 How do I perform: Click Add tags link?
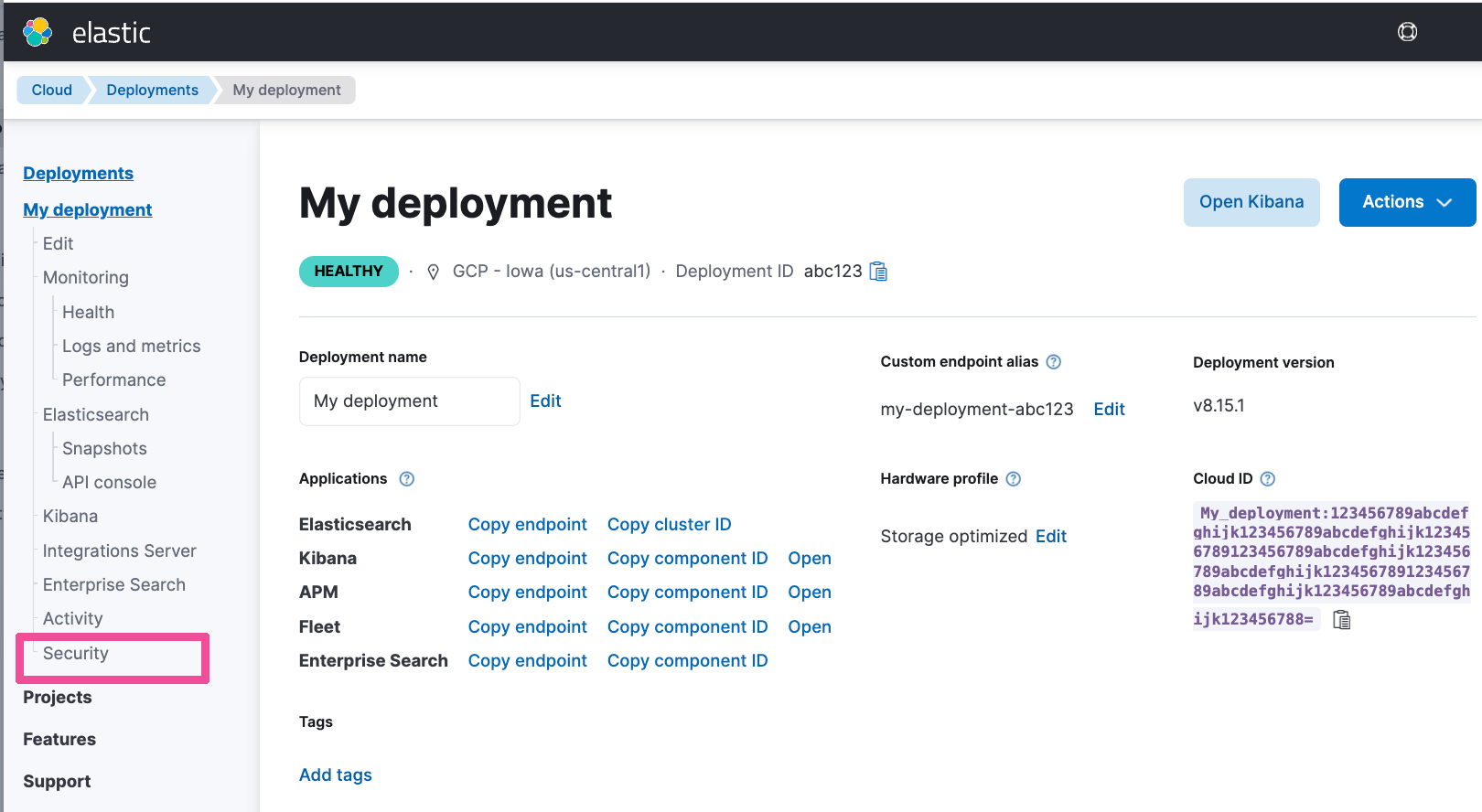335,775
